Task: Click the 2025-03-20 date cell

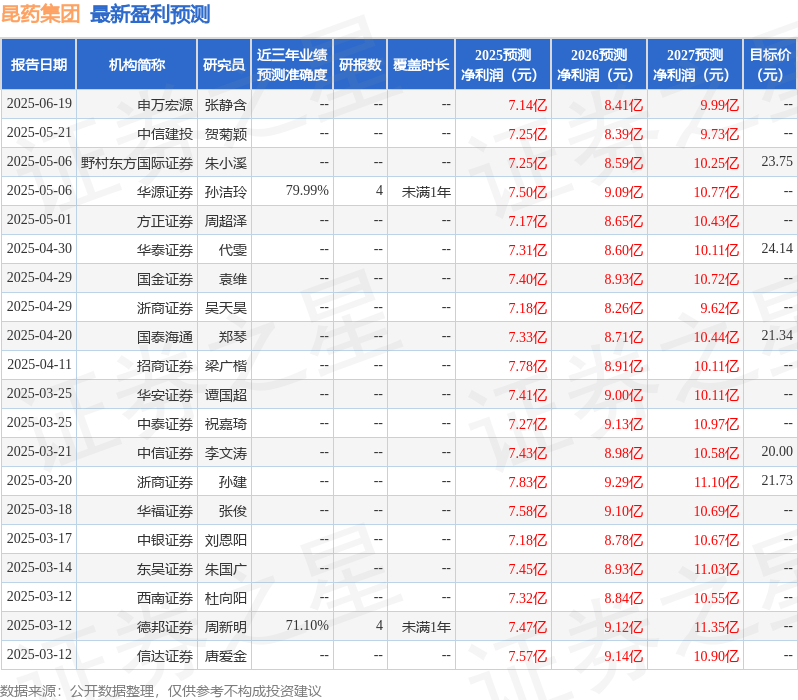Action: tap(39, 481)
